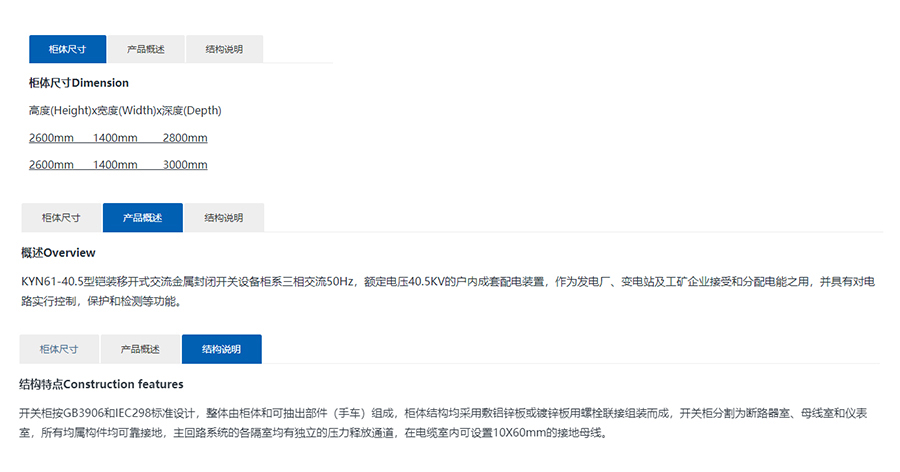The width and height of the screenshot is (900, 472).
Task: Click the KYN61-40.5 overview paragraph
Action: click(447, 291)
